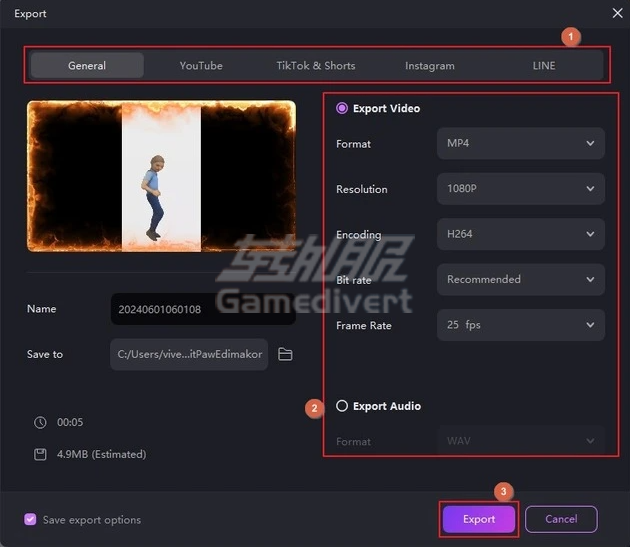Close the Export dialog with the X
Viewport: 630px width, 547px height.
616,14
